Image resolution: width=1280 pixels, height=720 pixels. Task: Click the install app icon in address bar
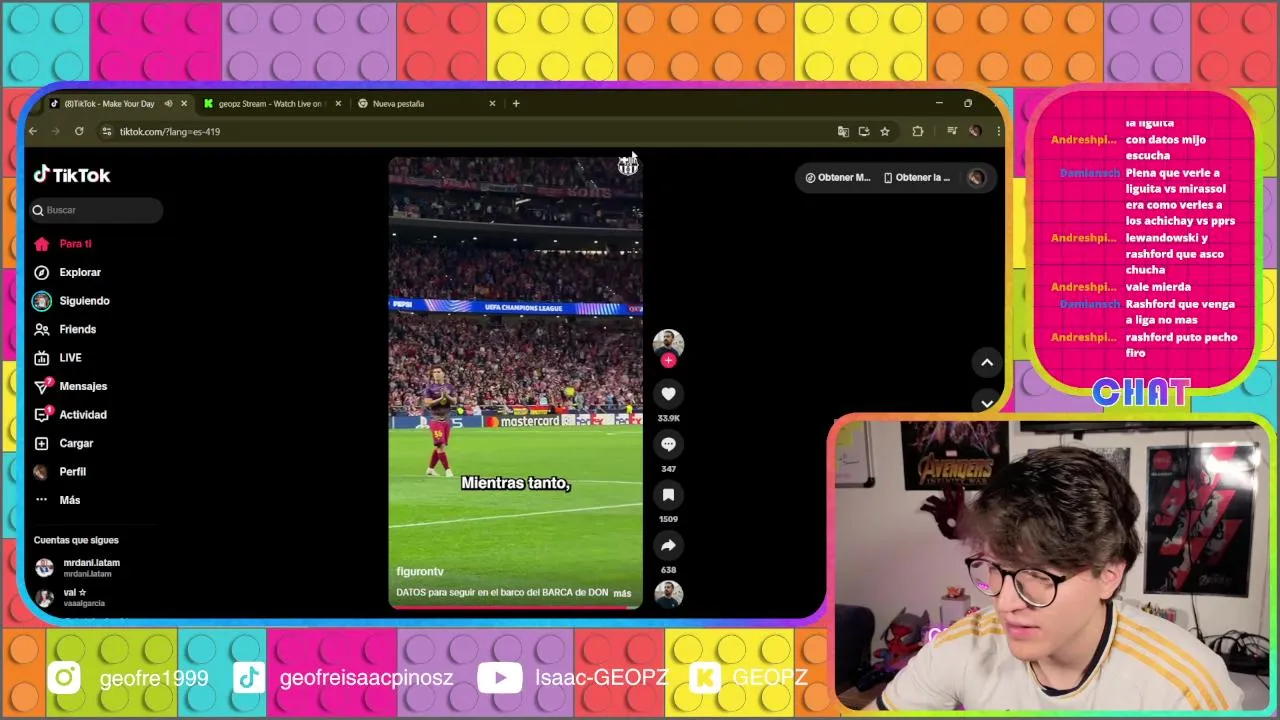pos(864,132)
